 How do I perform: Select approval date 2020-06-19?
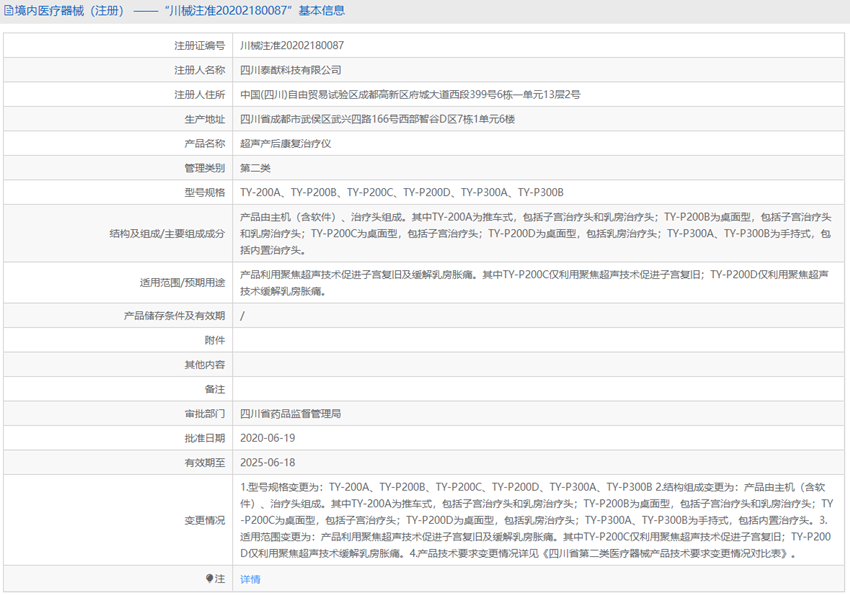click(x=268, y=438)
